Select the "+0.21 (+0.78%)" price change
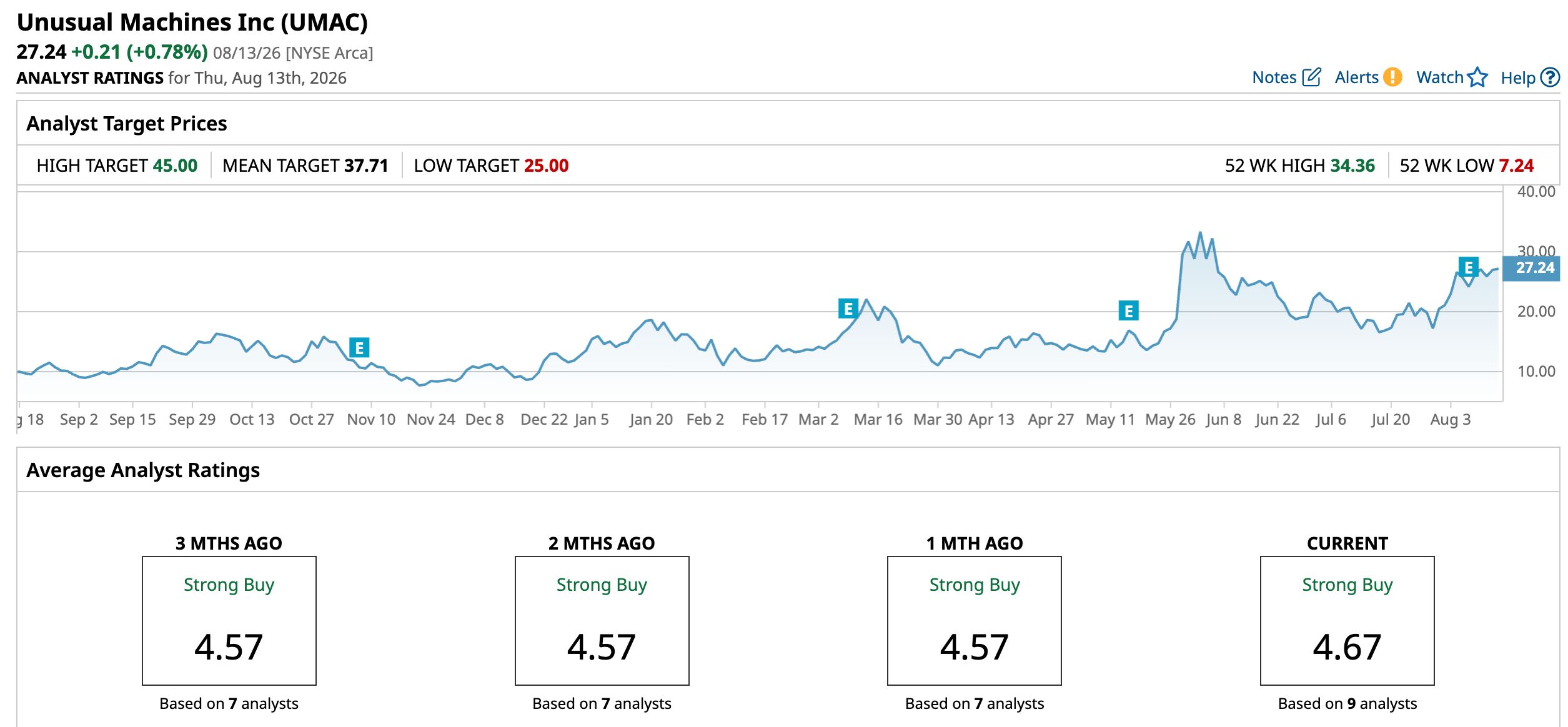 click(139, 52)
